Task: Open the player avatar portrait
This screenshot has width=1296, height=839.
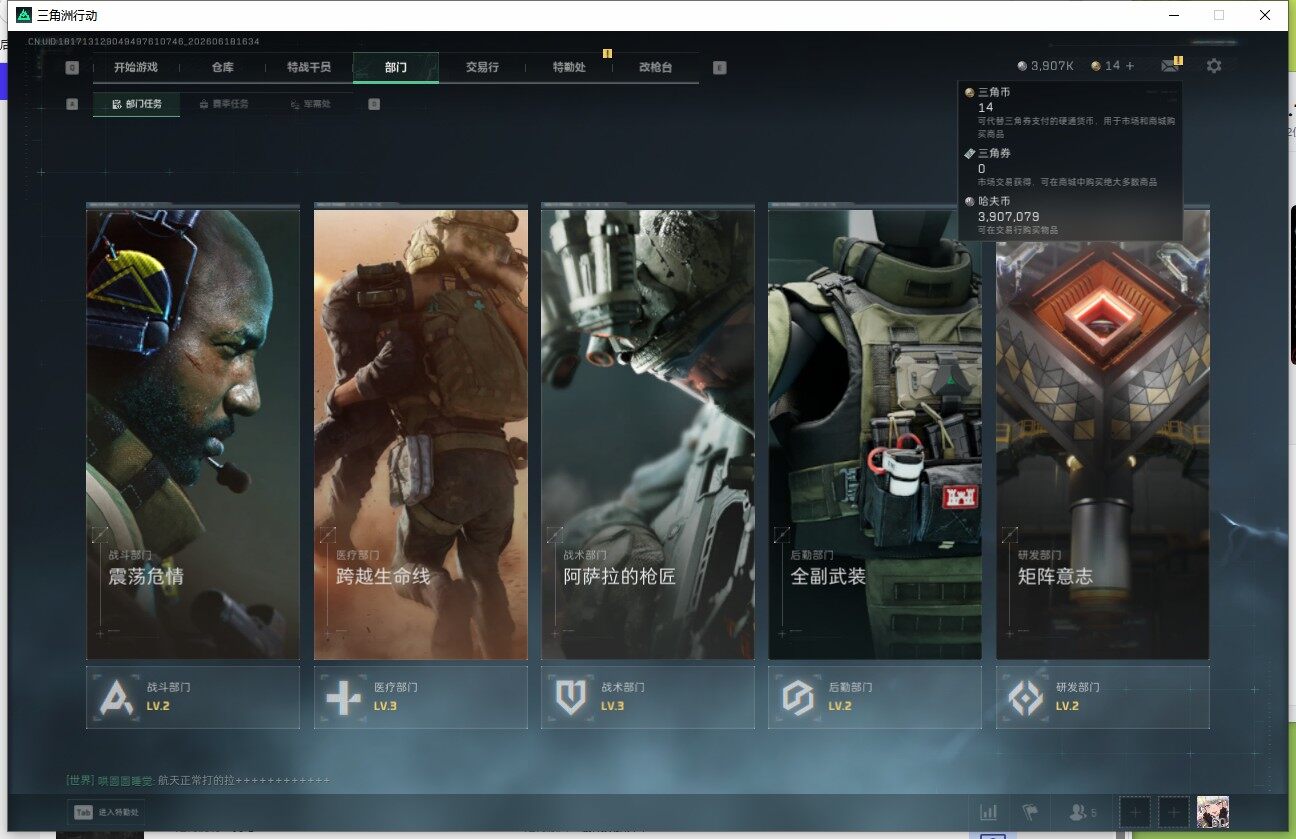Action: click(x=1213, y=812)
